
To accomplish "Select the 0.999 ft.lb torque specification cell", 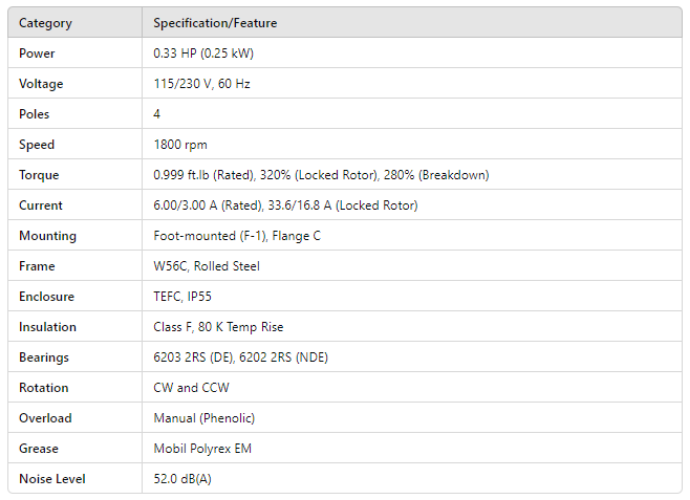I will (x=321, y=175).
